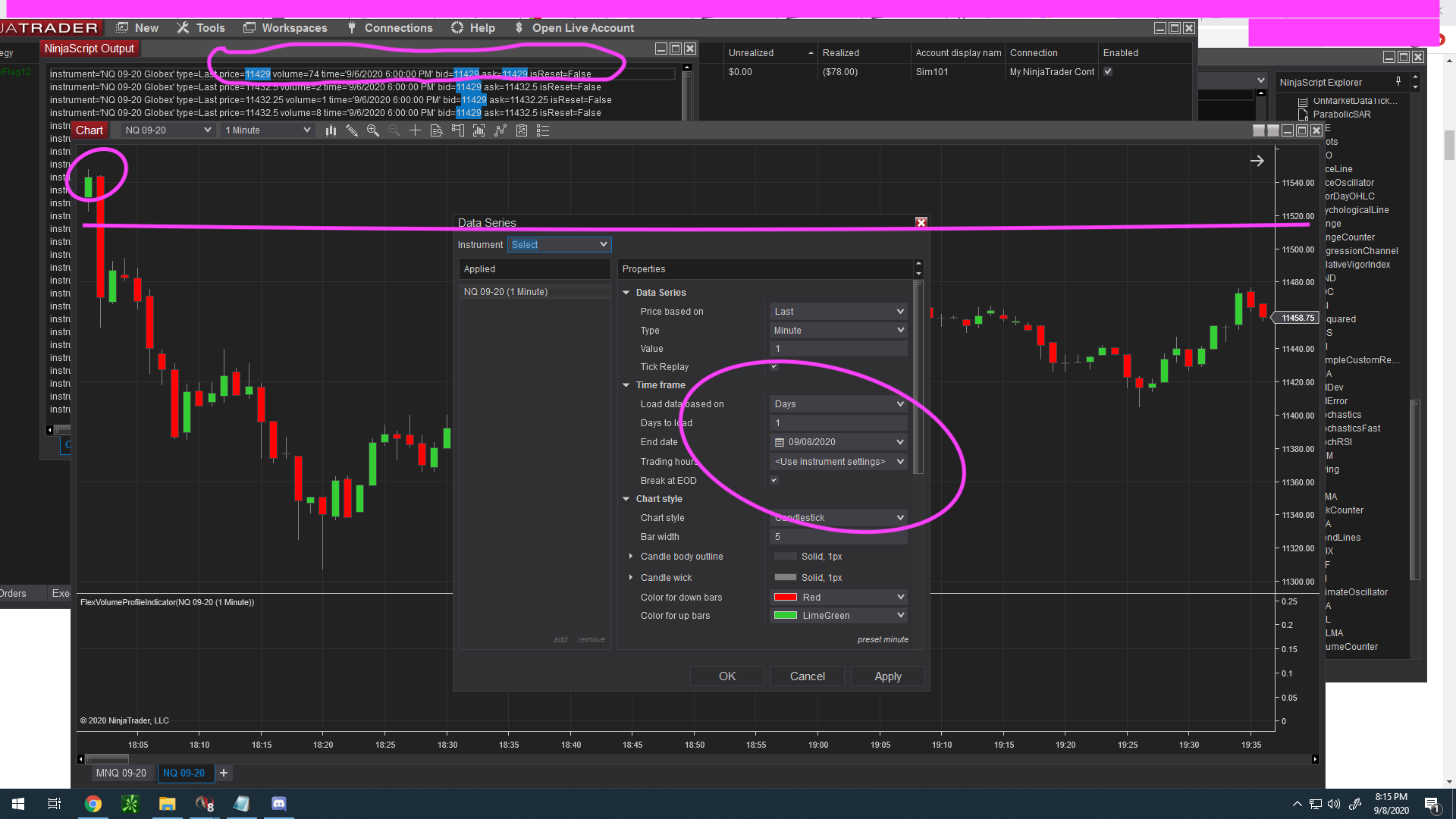Open the Data Box document icon
Image resolution: width=1456 pixels, height=819 pixels.
[436, 130]
